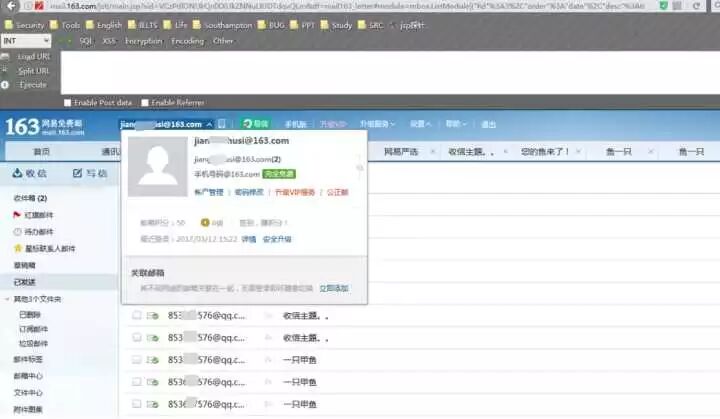Open the PPT bookmarks folder

click(303, 25)
